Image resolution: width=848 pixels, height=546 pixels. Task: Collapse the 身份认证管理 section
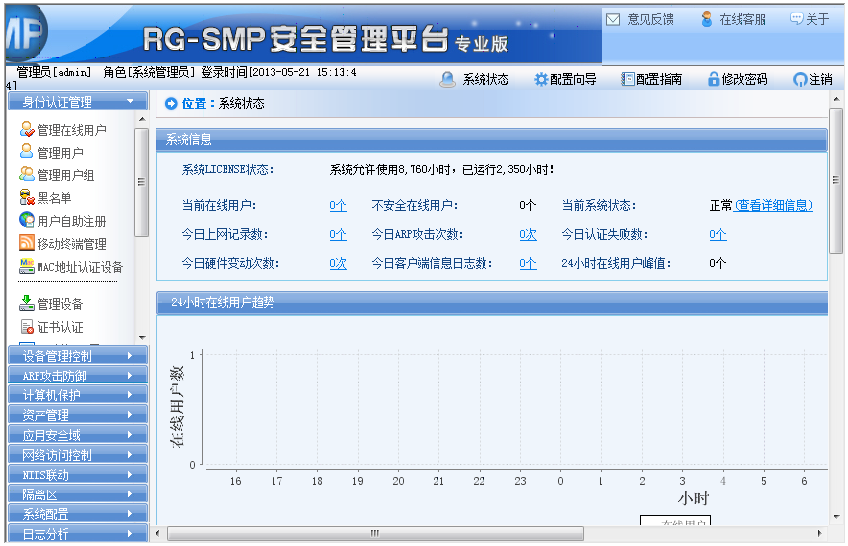tap(78, 102)
